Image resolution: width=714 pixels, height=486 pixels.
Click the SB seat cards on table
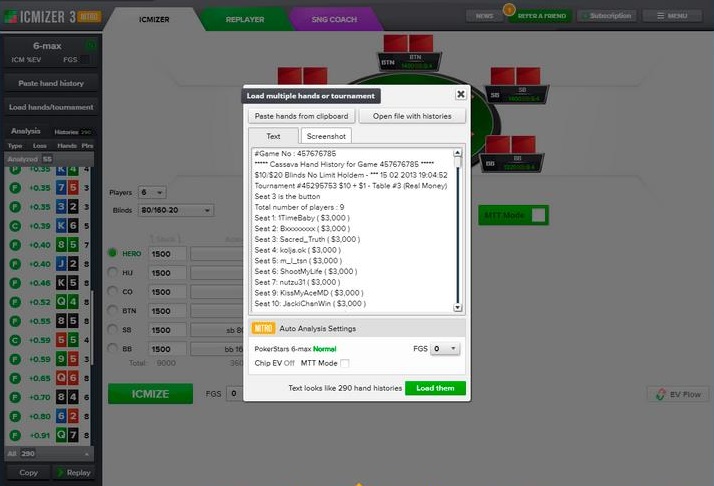click(515, 76)
